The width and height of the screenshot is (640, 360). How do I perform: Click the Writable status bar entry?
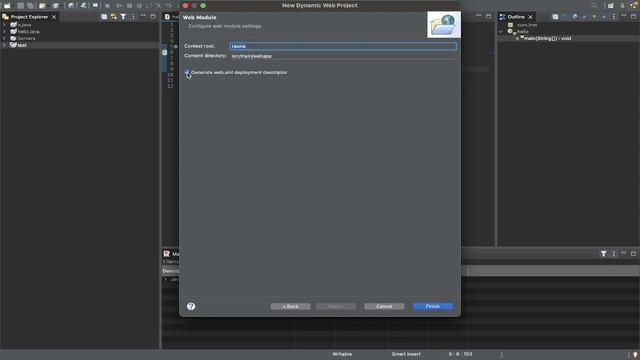coord(342,354)
